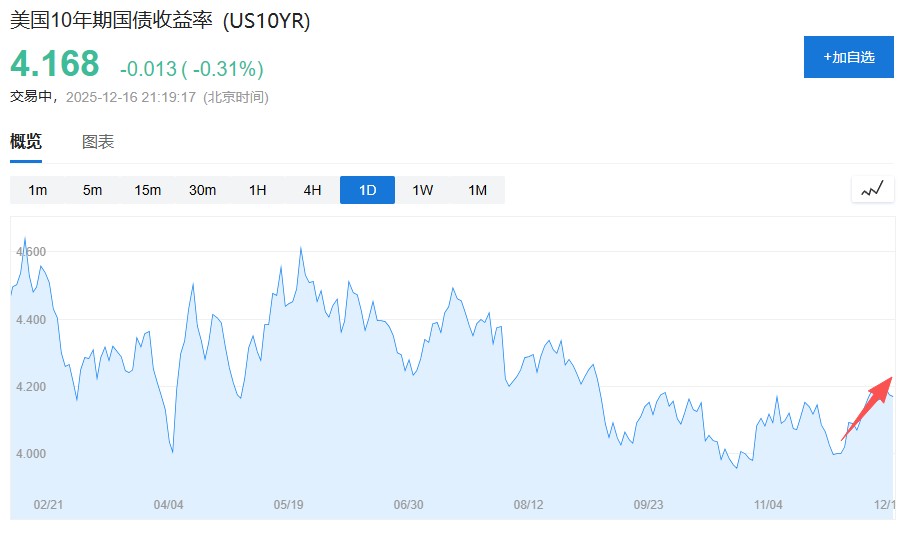Click the -0.013 (-0.31%) change text
Screen dimensions: 913x534
click(191, 69)
